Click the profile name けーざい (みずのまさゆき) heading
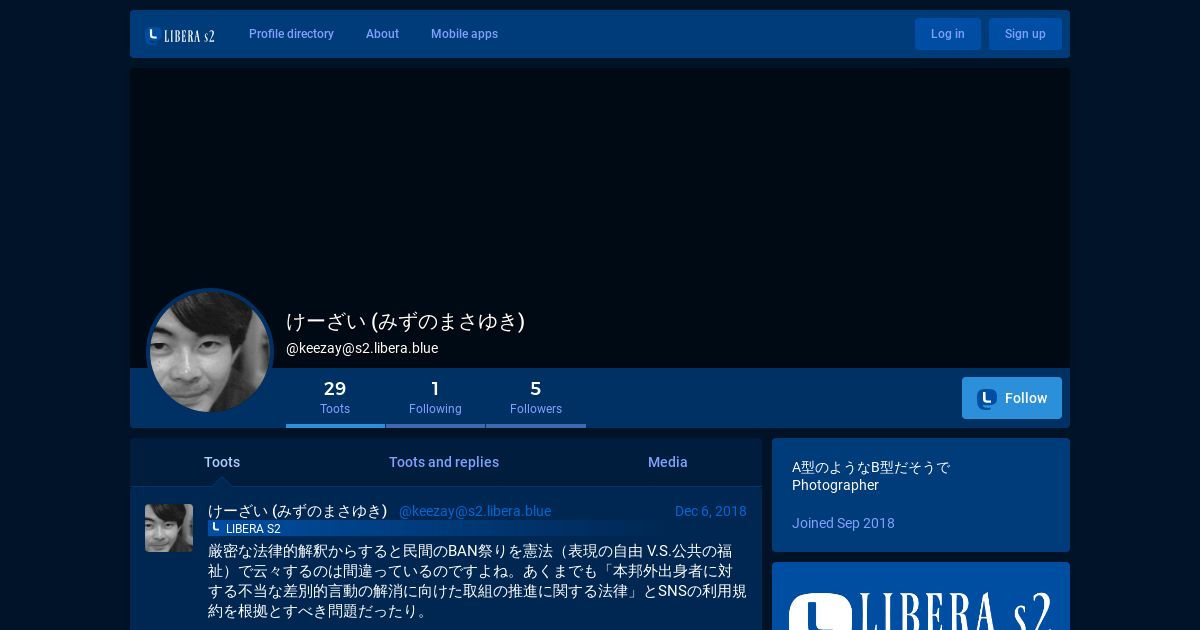Viewport: 1200px width, 630px height. (x=405, y=321)
